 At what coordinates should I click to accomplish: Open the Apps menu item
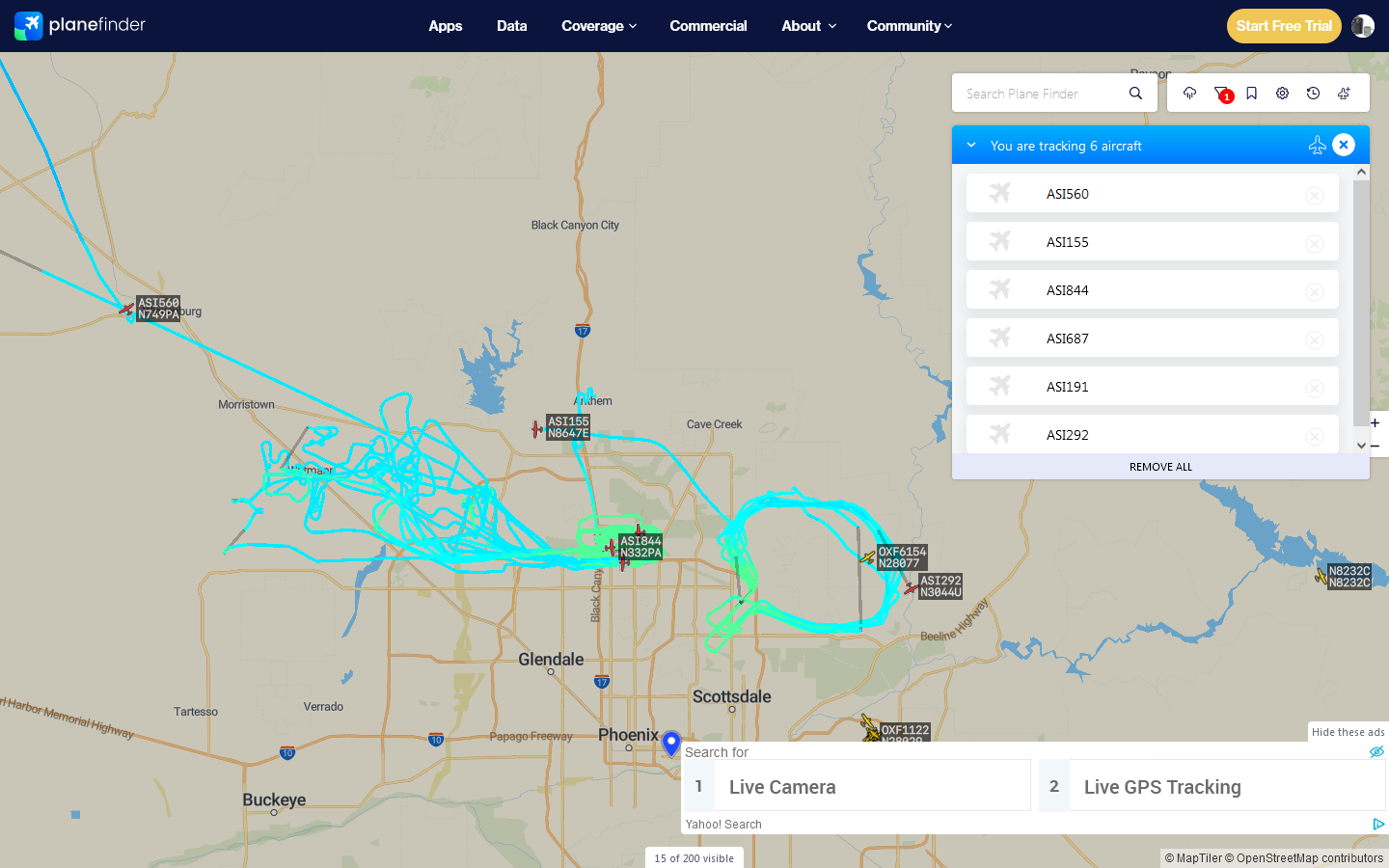click(446, 26)
